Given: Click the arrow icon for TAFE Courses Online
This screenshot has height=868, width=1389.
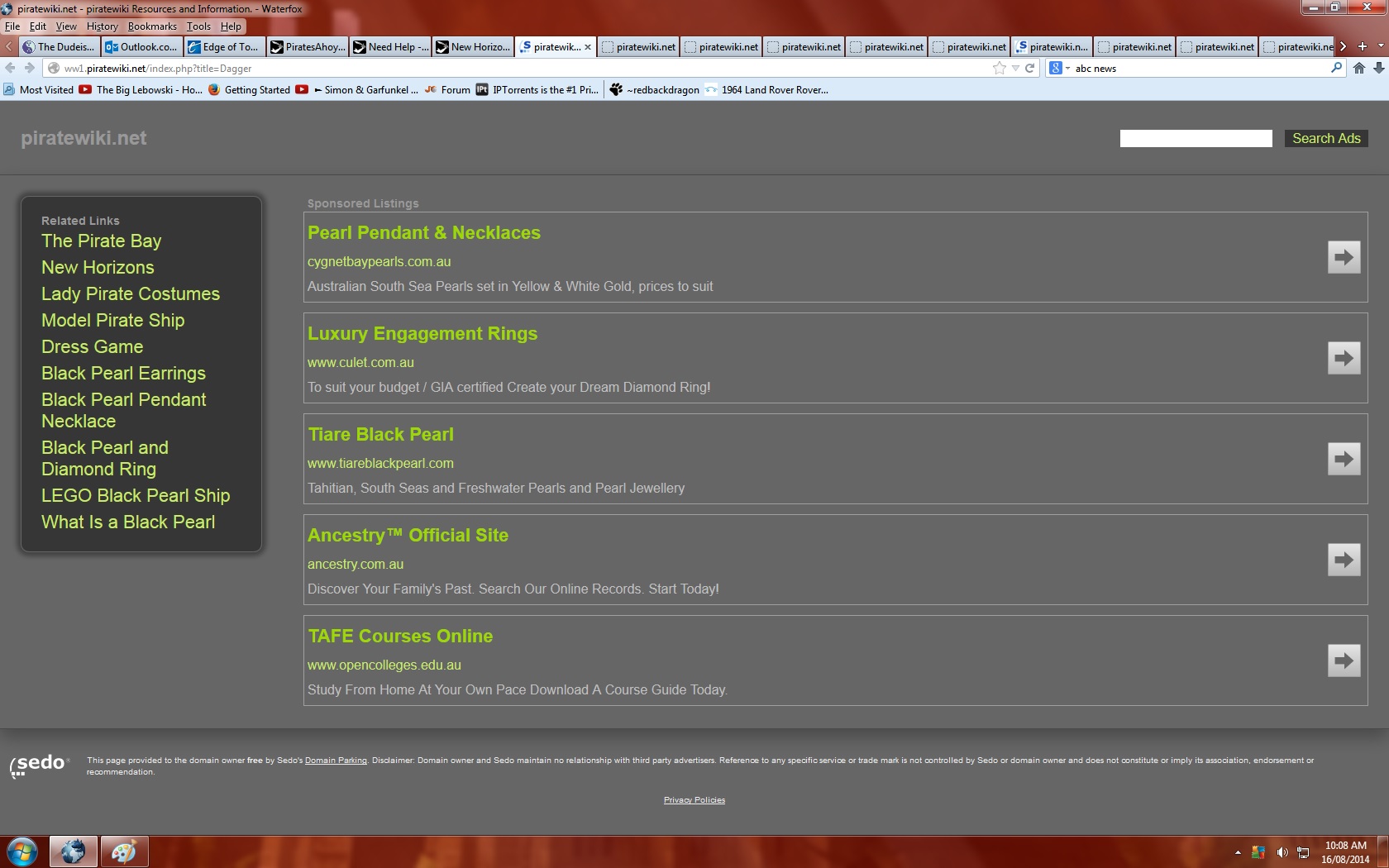Looking at the screenshot, I should [x=1344, y=661].
